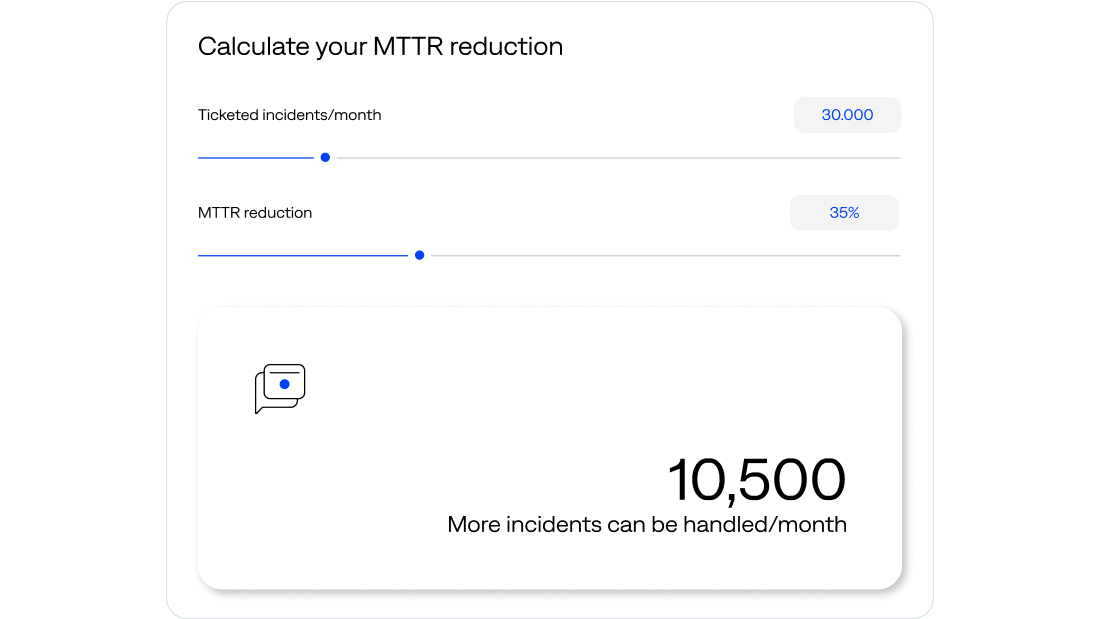The width and height of the screenshot is (1100, 619).
Task: Click the 10,500 result number
Action: (756, 480)
